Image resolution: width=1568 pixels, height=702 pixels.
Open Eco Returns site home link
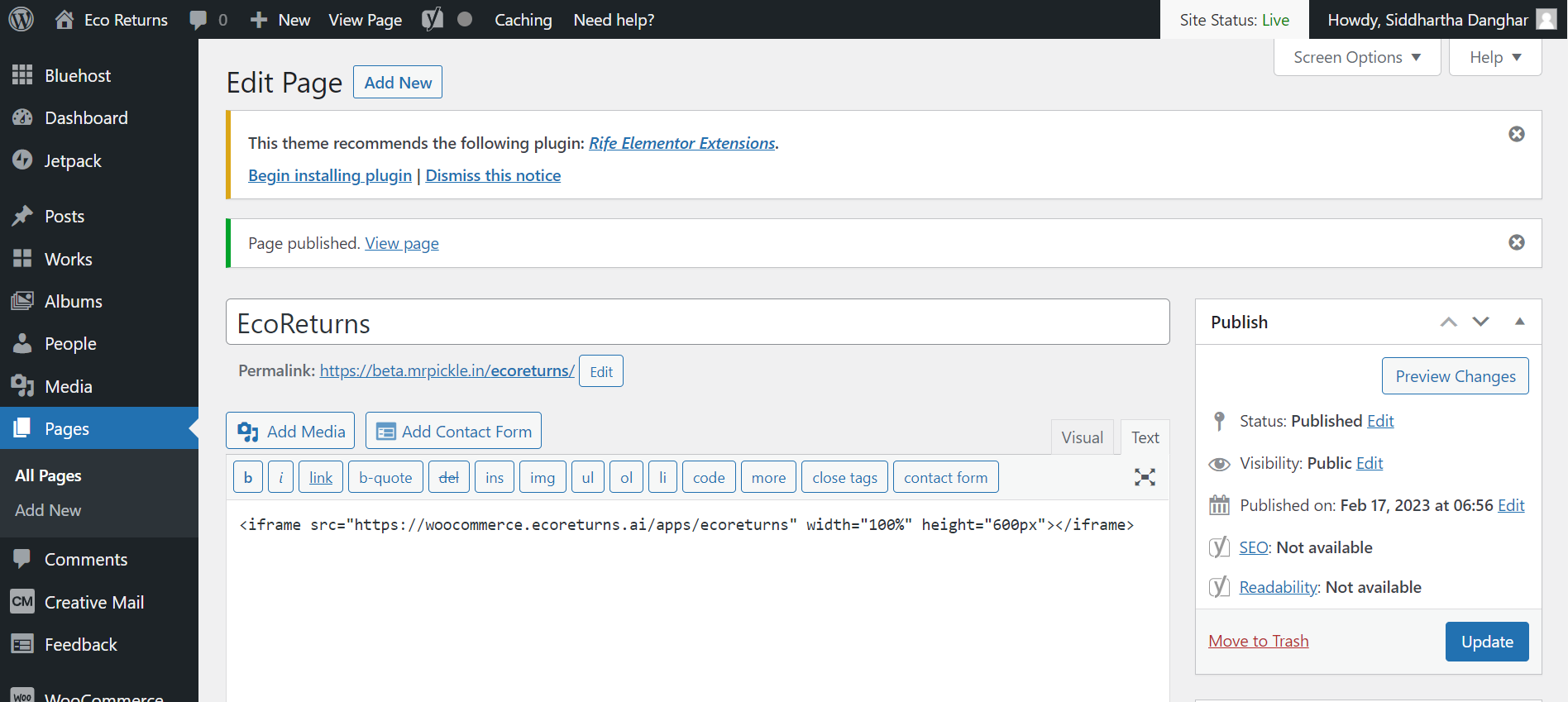click(111, 20)
